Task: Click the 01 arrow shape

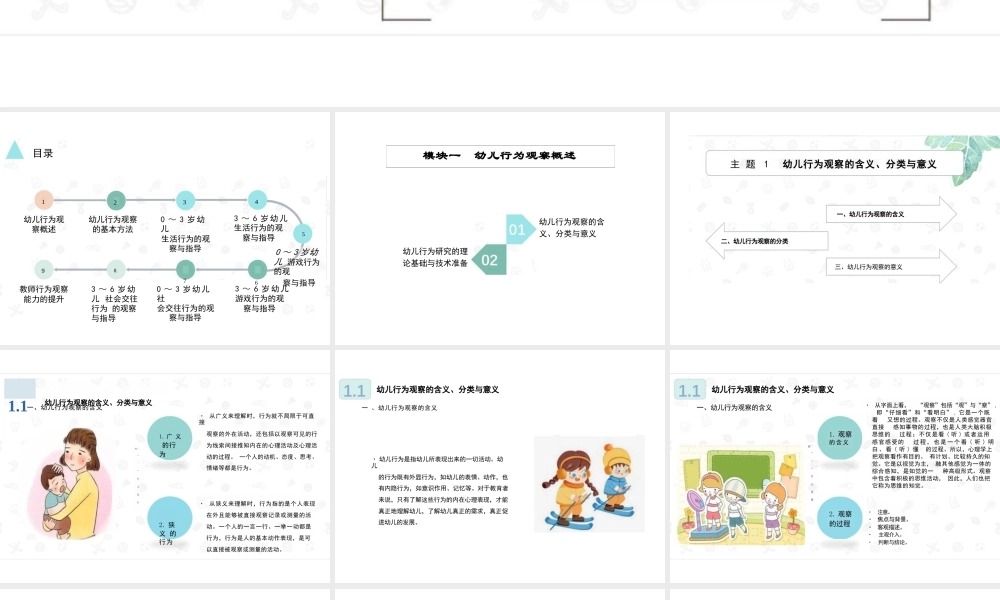Action: [x=520, y=230]
